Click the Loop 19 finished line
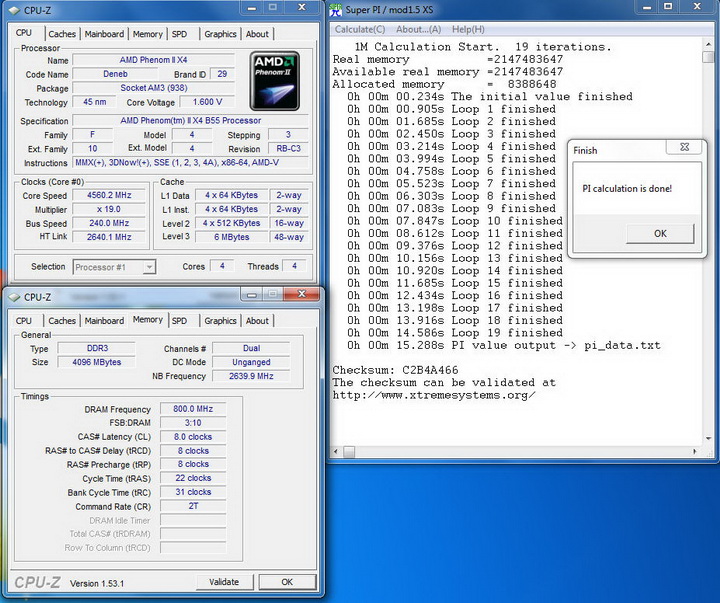The height and width of the screenshot is (603, 720). tap(455, 332)
